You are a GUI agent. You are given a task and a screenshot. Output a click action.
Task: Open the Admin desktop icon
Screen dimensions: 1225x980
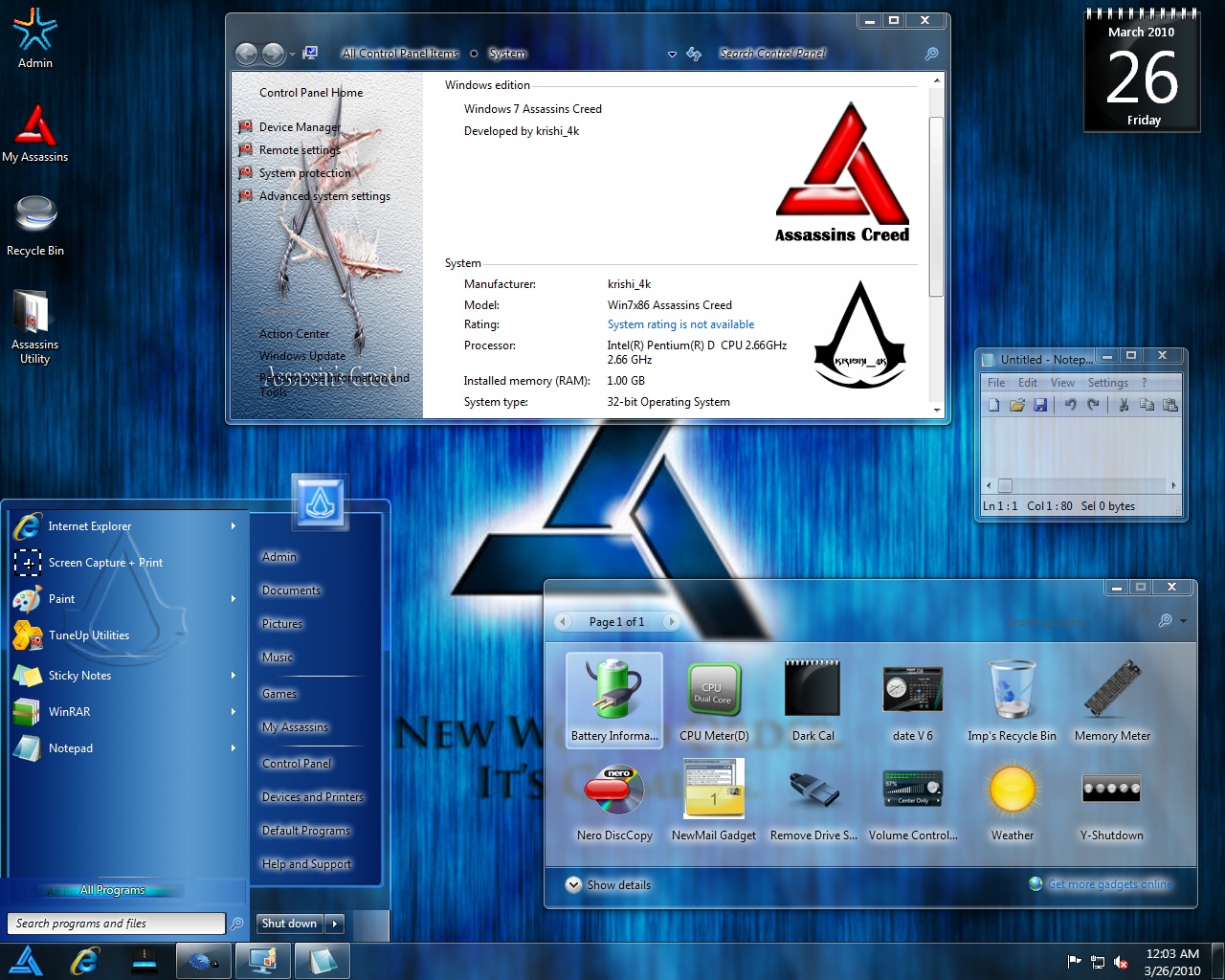35,38
